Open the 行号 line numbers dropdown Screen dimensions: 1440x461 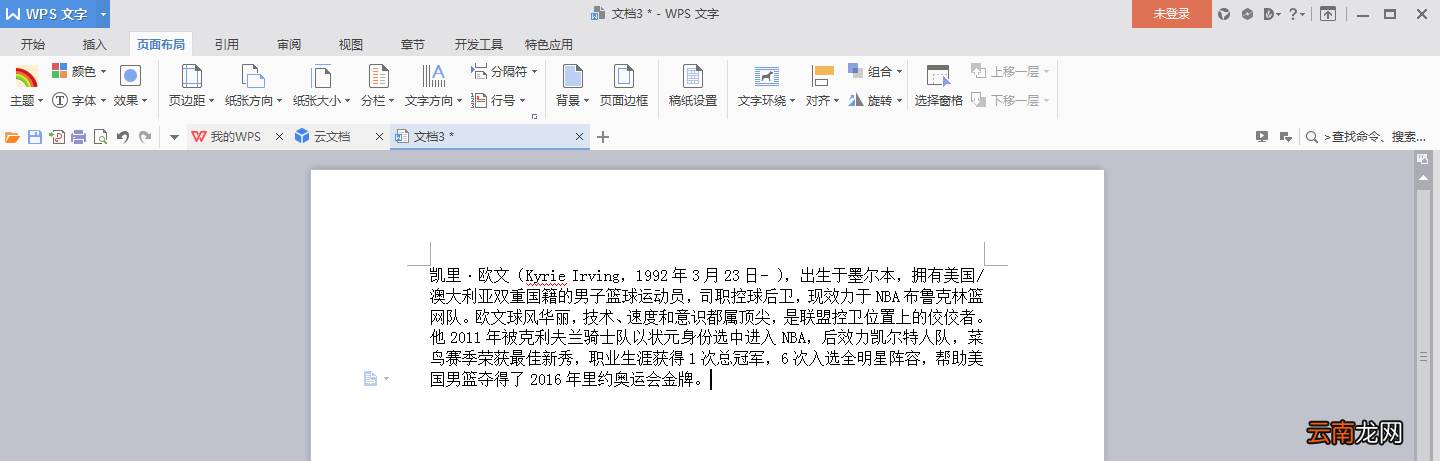pyautogui.click(x=497, y=100)
